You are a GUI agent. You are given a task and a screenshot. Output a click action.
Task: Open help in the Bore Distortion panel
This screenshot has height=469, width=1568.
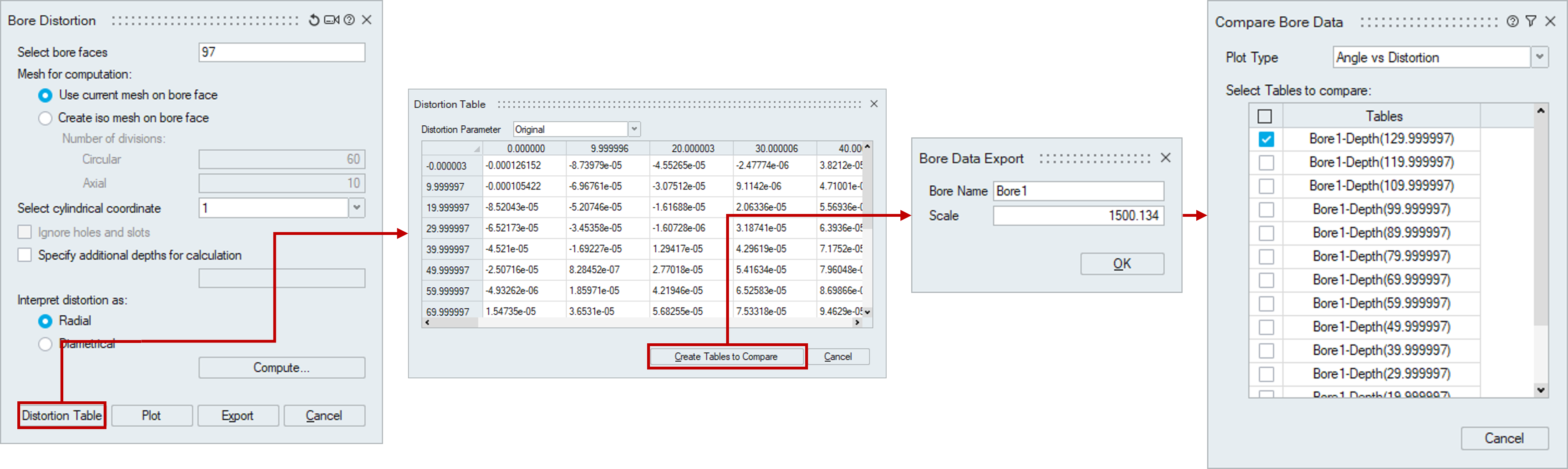350,20
